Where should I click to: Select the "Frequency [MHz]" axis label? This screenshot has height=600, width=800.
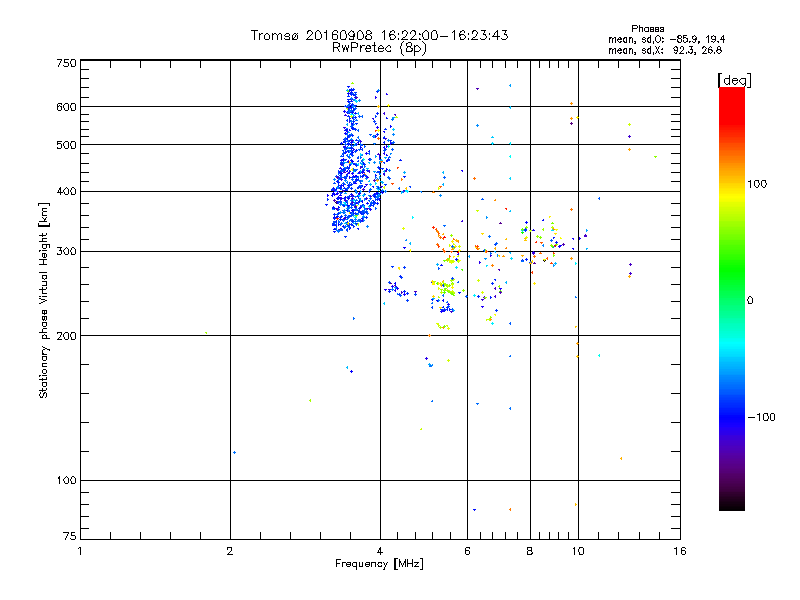pos(379,564)
